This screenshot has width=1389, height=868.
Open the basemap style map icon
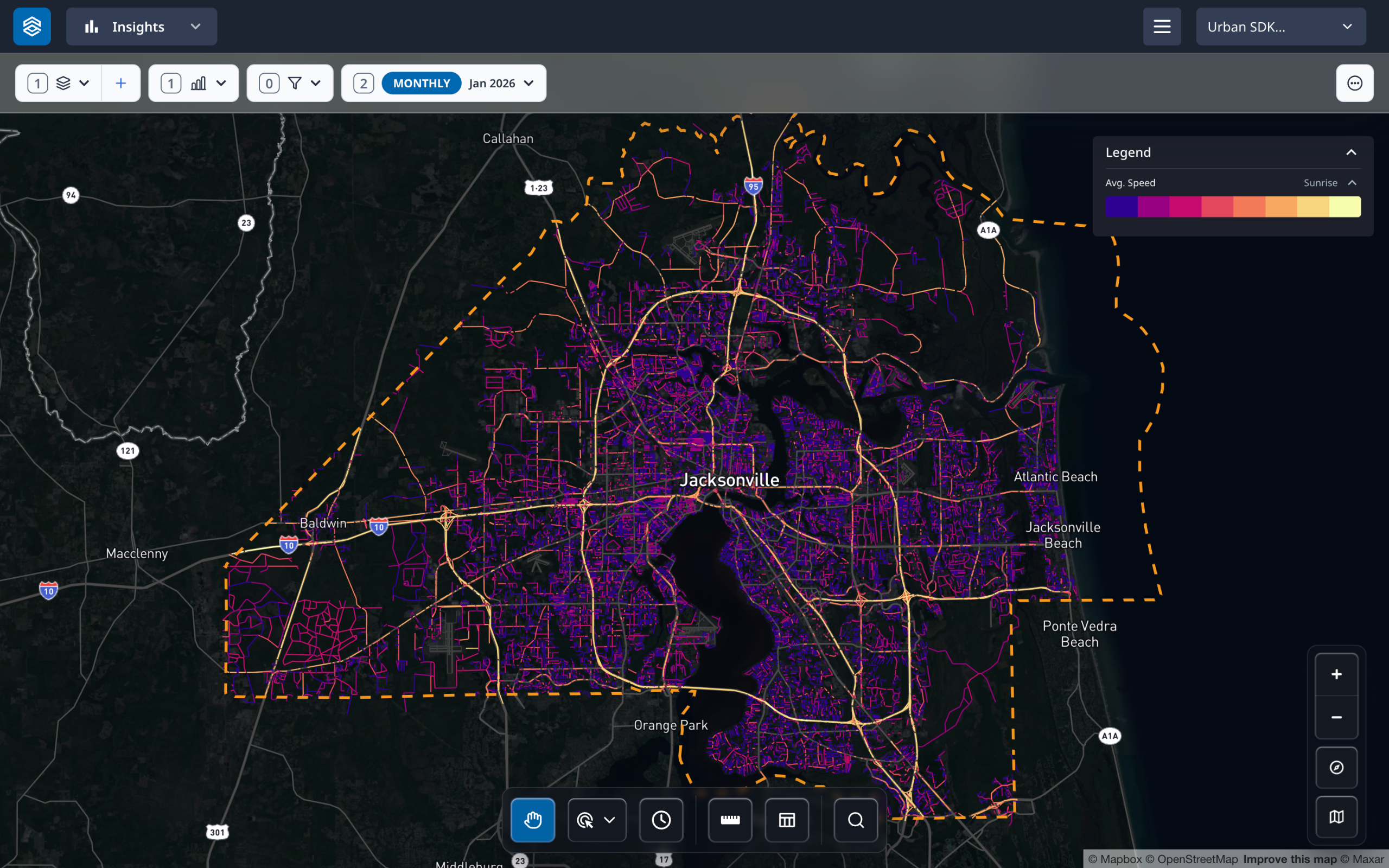tap(1336, 816)
